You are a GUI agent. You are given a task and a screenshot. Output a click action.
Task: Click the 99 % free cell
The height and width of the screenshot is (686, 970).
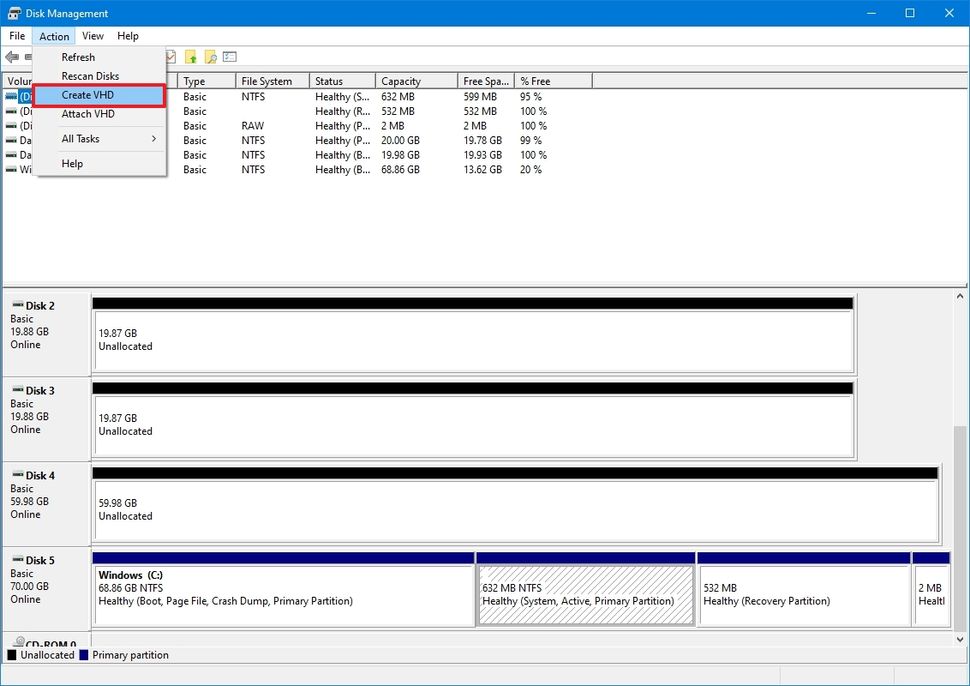(531, 140)
